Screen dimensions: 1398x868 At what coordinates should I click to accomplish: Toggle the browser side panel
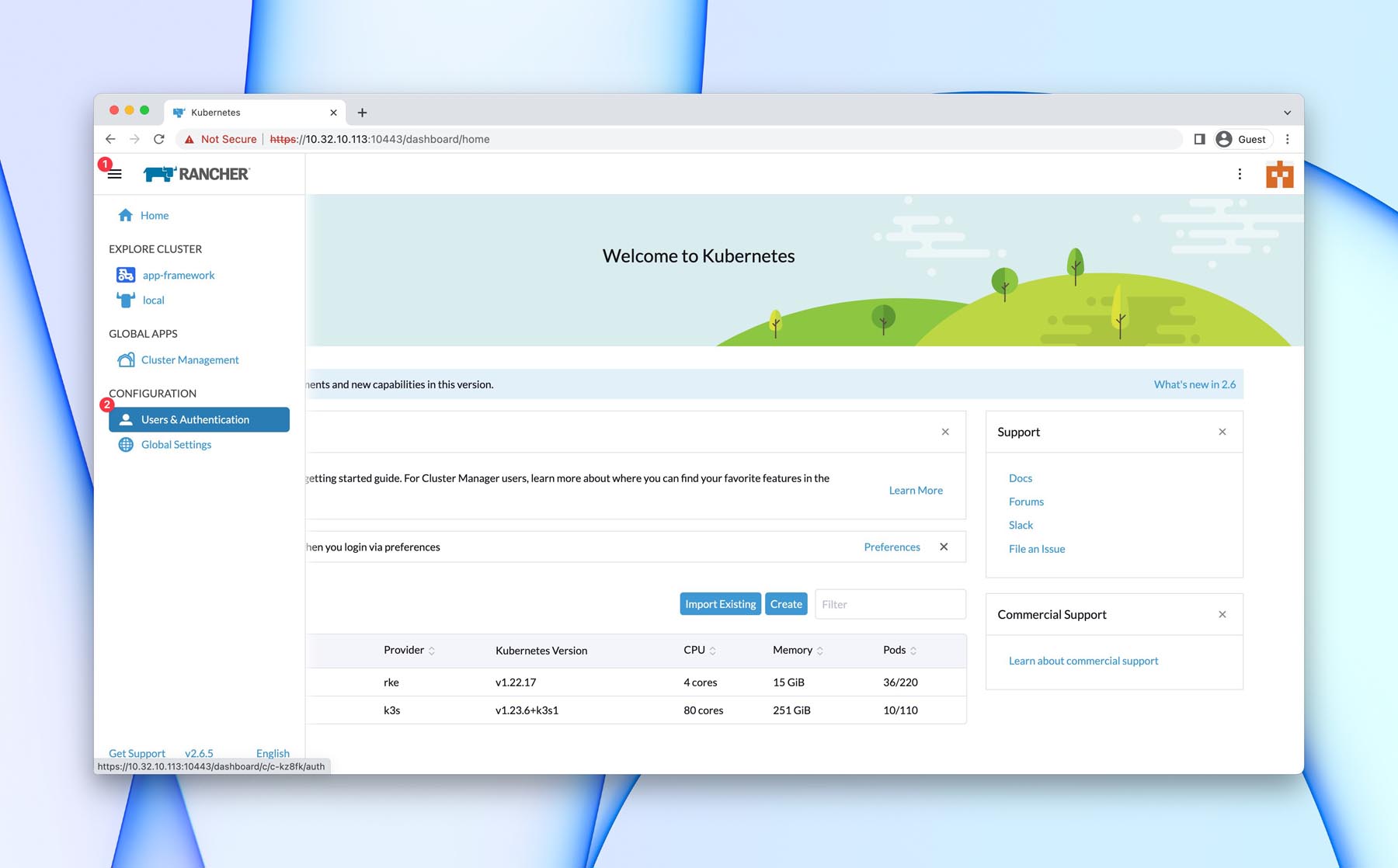(1199, 139)
